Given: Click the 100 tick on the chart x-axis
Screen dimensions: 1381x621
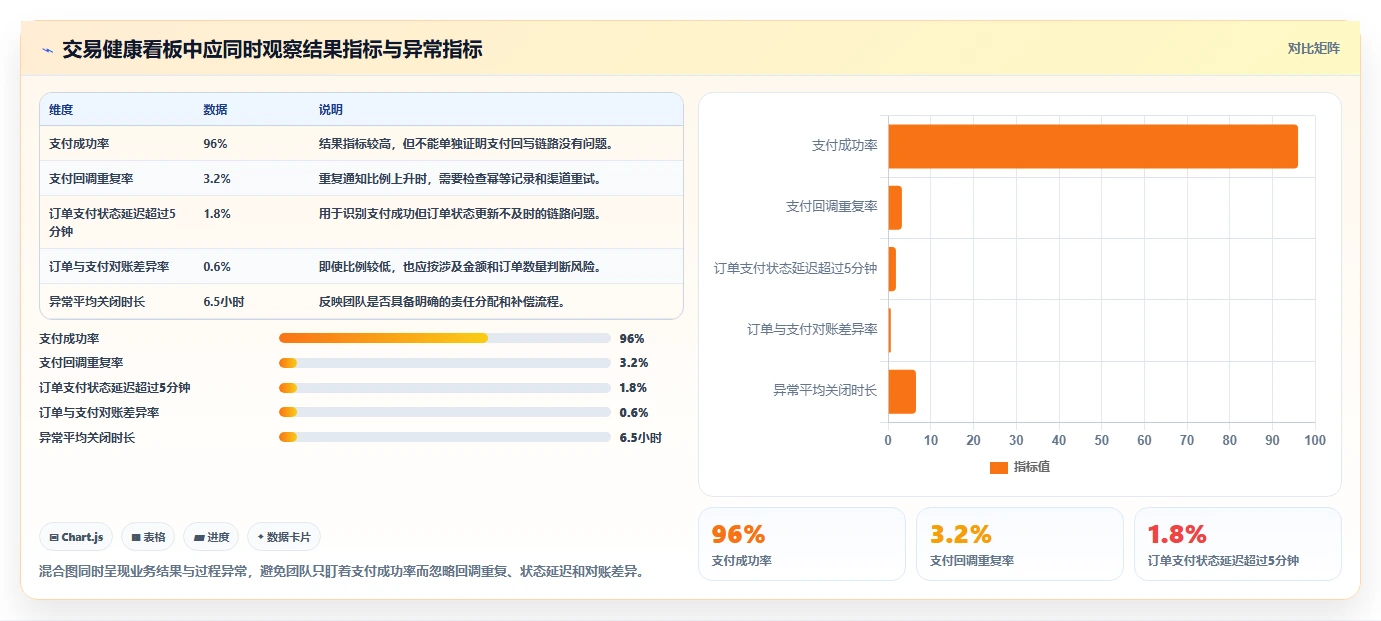Looking at the screenshot, I should (x=1315, y=440).
